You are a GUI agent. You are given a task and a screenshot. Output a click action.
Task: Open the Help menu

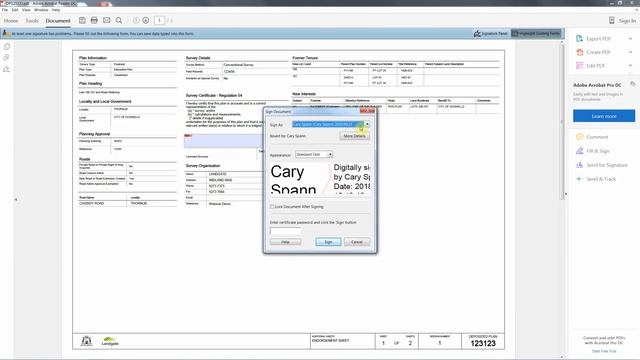coord(56,10)
